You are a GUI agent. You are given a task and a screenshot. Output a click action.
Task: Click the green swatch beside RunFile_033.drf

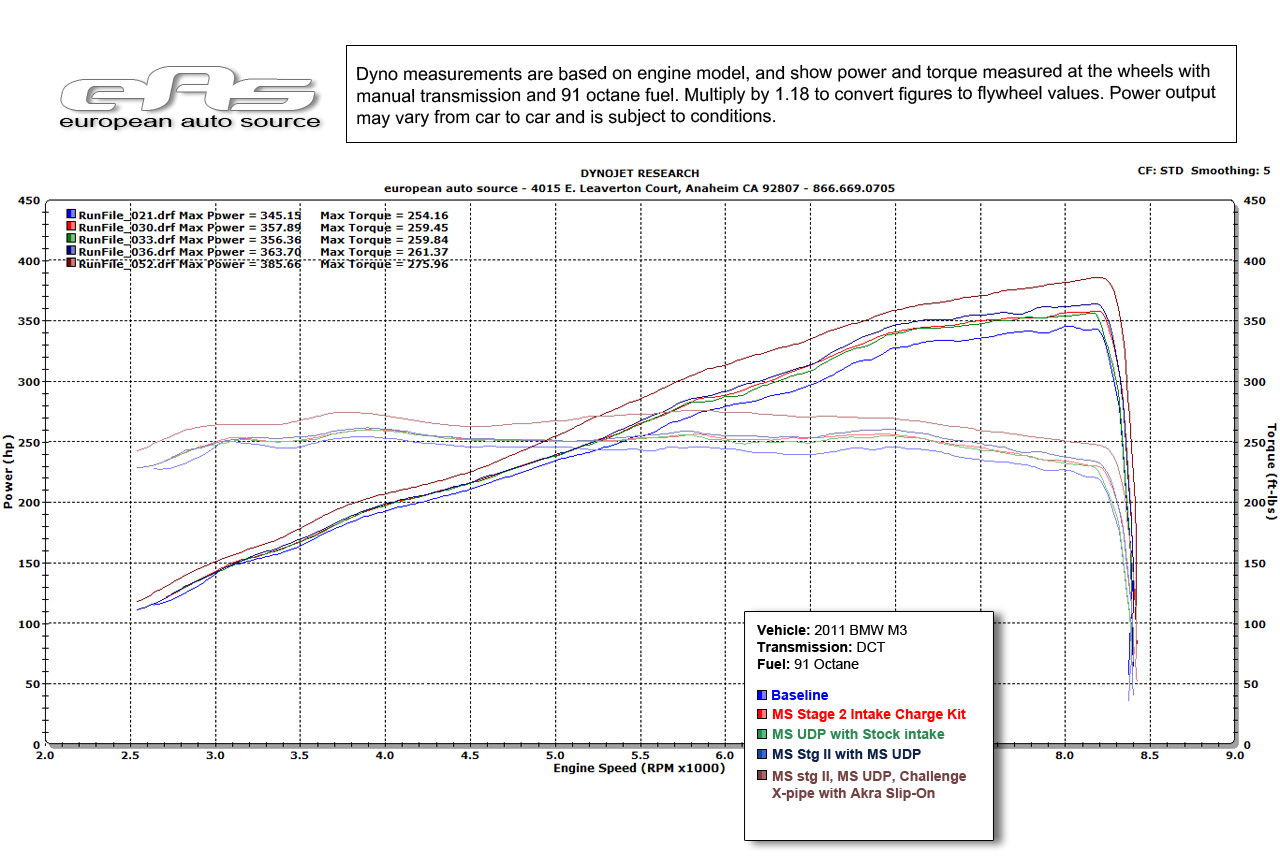(x=70, y=239)
